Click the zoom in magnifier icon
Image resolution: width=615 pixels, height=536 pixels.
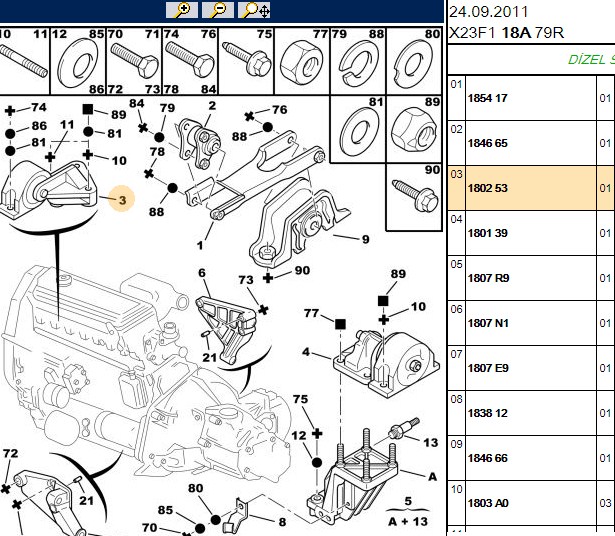tap(182, 10)
